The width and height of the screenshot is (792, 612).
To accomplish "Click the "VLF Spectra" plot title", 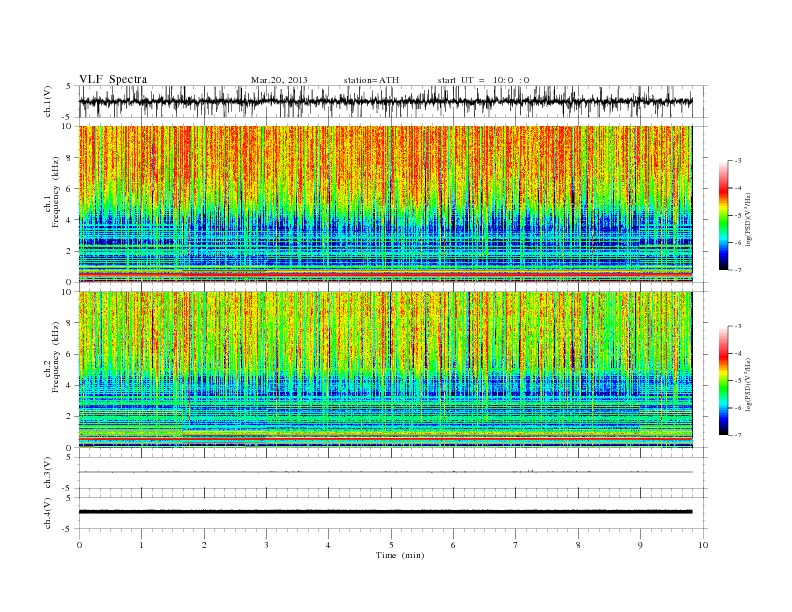I will 113,79.
